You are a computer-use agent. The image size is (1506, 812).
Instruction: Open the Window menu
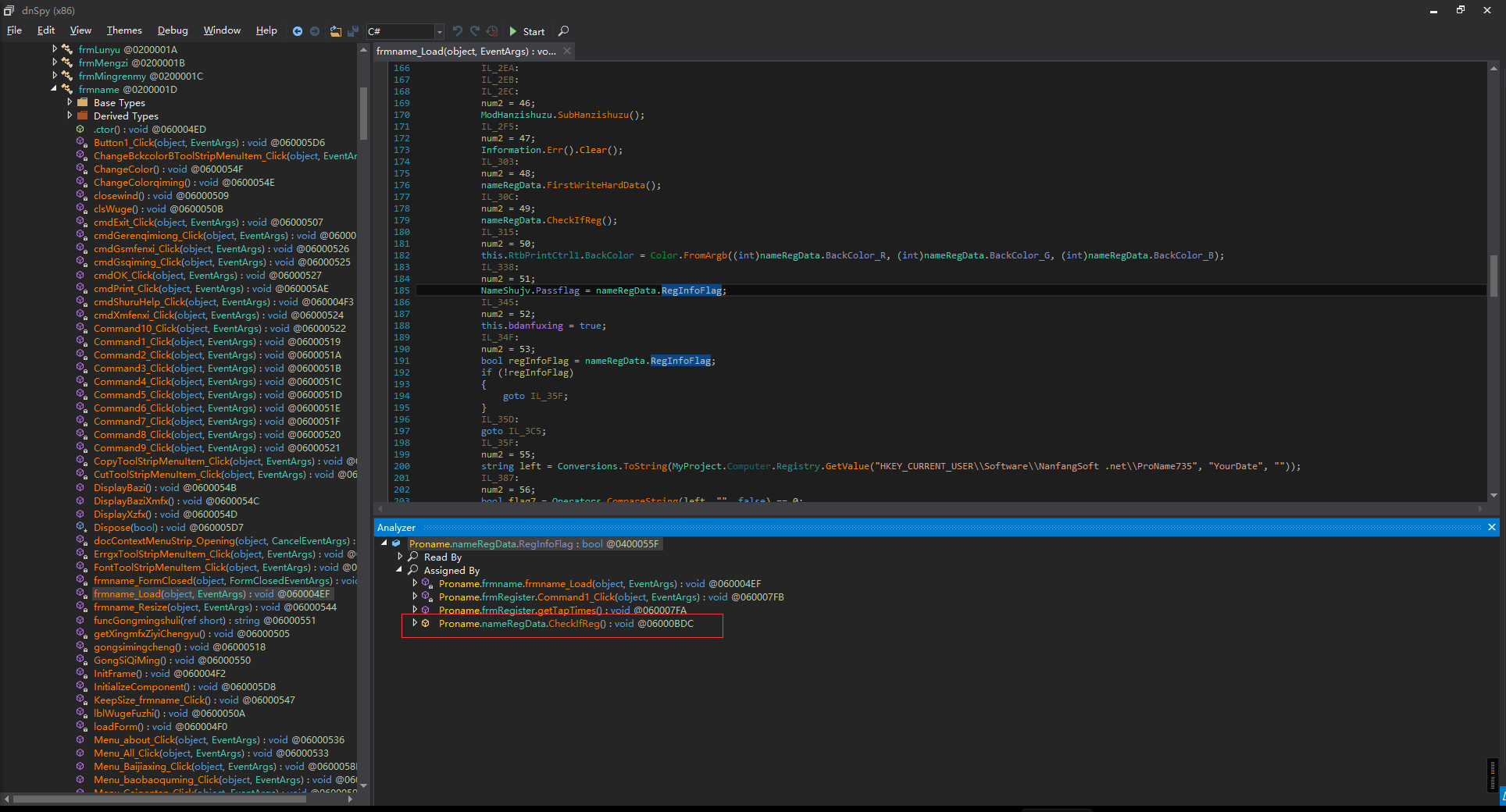[x=222, y=30]
